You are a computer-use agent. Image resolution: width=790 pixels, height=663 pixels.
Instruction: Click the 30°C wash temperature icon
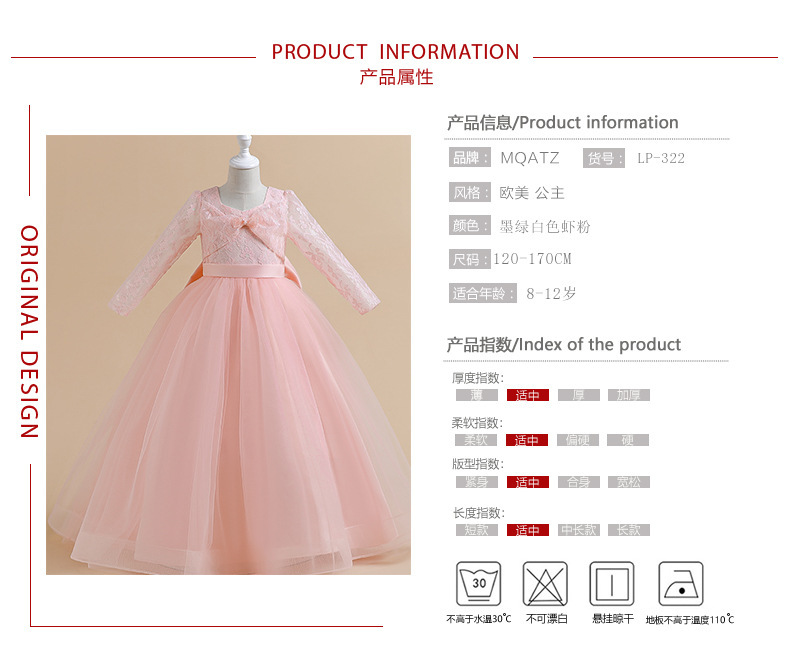tap(478, 583)
